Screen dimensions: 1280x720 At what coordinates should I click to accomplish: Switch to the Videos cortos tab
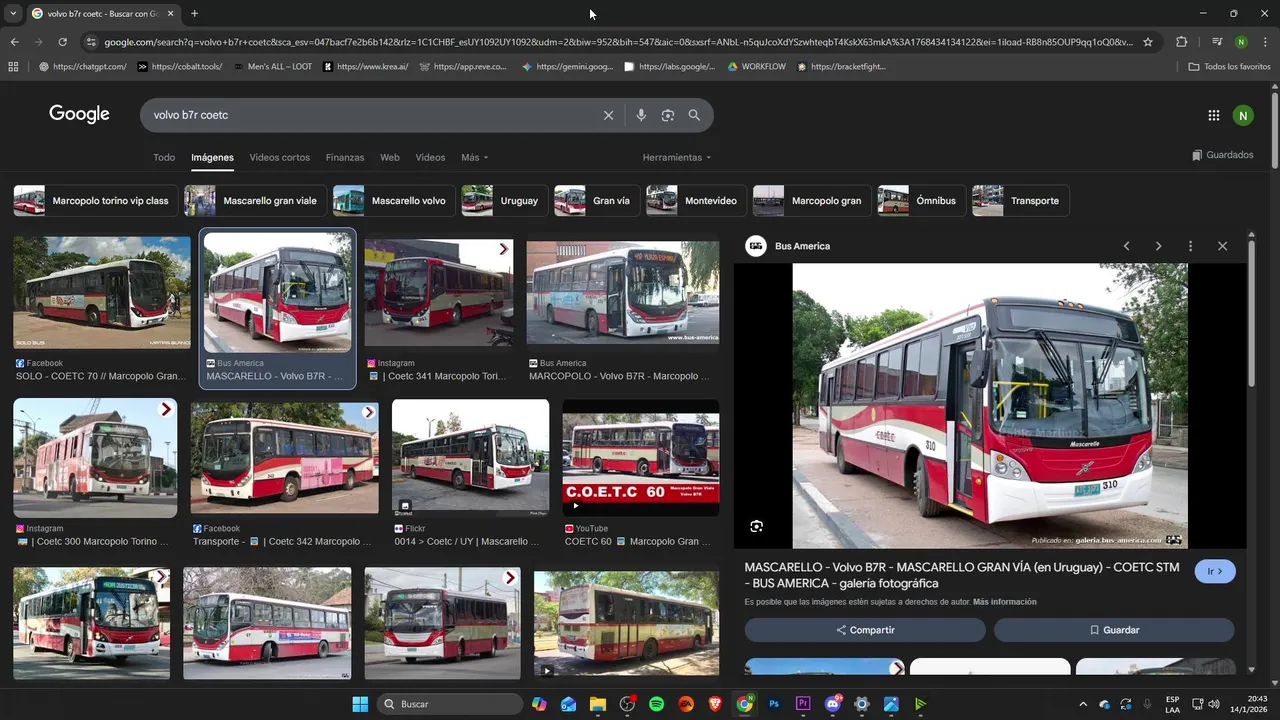[279, 158]
